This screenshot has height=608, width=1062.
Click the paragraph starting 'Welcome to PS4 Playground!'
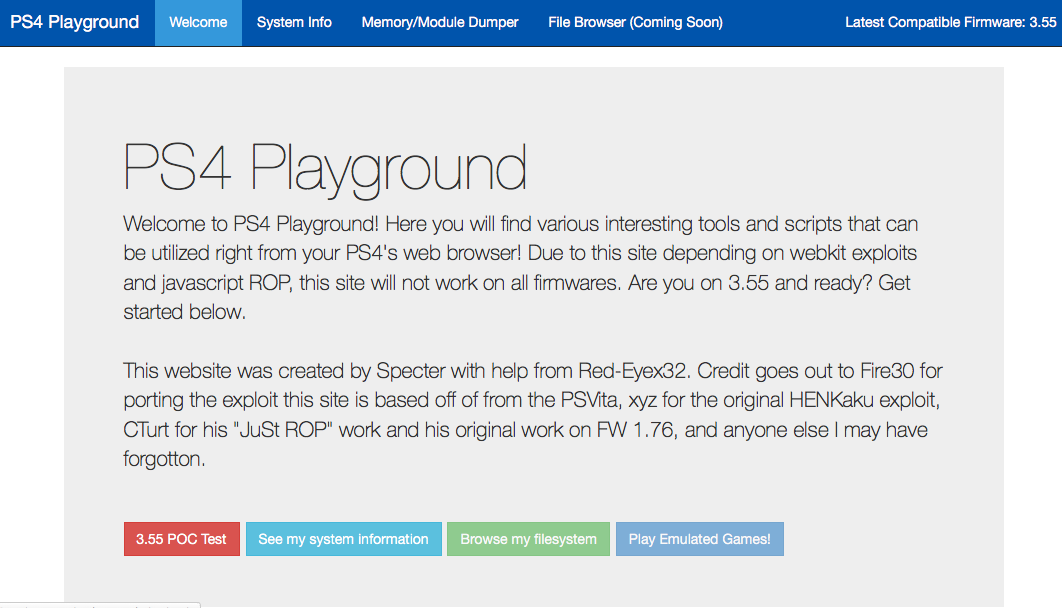click(520, 267)
